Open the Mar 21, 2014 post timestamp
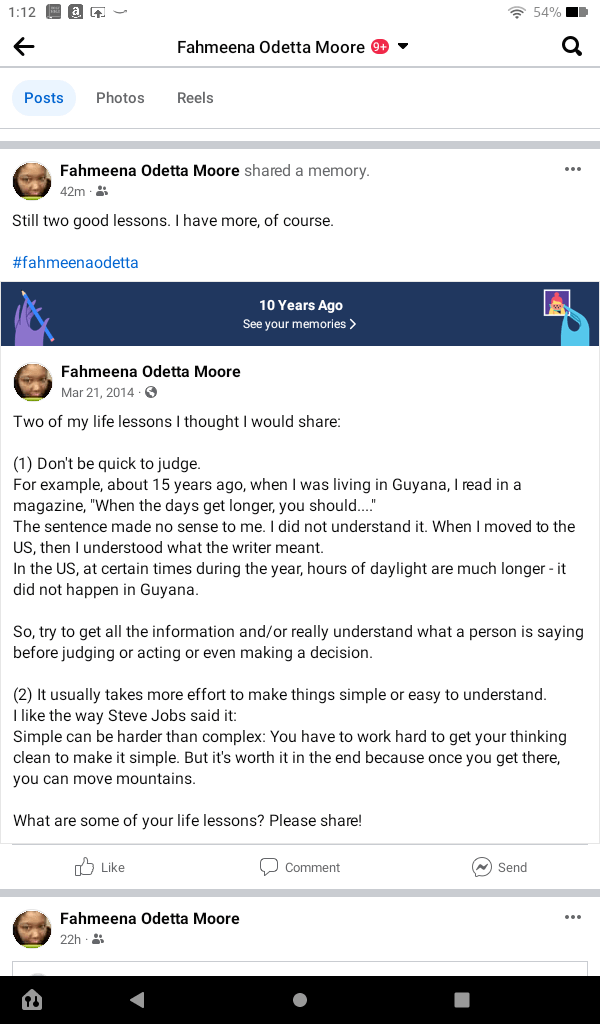This screenshot has width=600, height=1024. click(x=97, y=392)
